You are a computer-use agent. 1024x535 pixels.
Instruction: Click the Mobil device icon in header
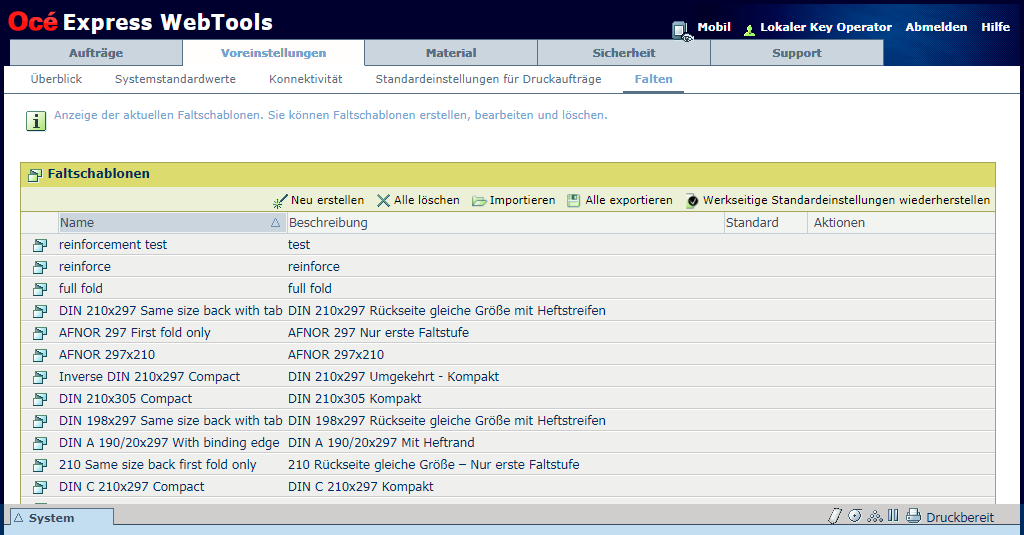pos(681,30)
